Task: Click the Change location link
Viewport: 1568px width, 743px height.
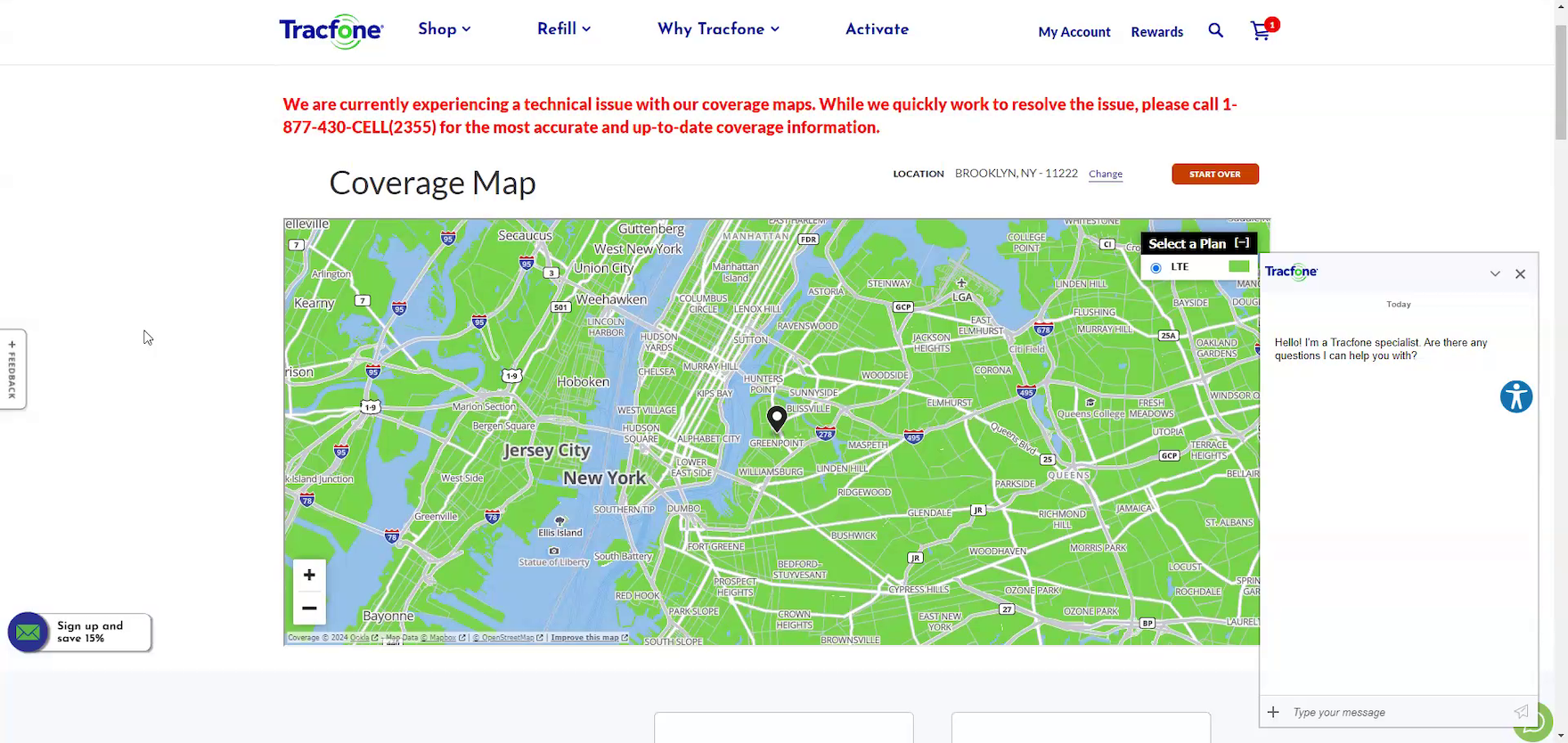Action: pyautogui.click(x=1105, y=174)
